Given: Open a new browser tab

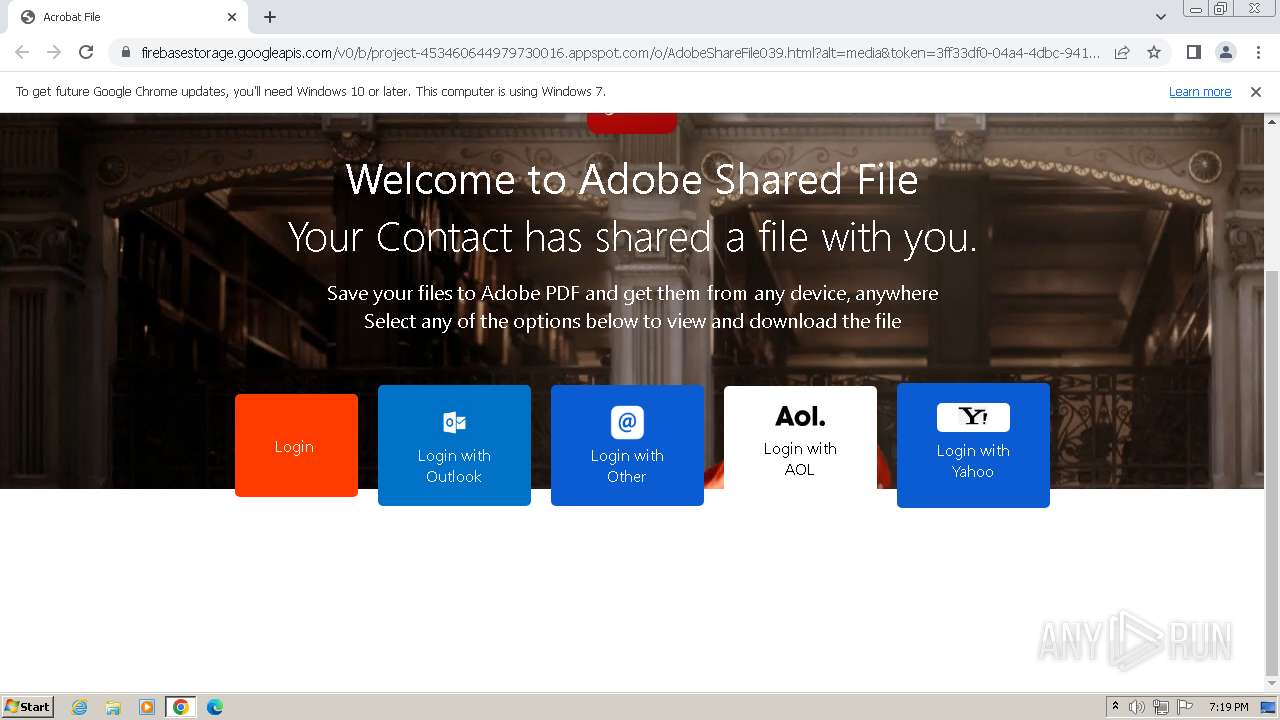Looking at the screenshot, I should (x=270, y=17).
